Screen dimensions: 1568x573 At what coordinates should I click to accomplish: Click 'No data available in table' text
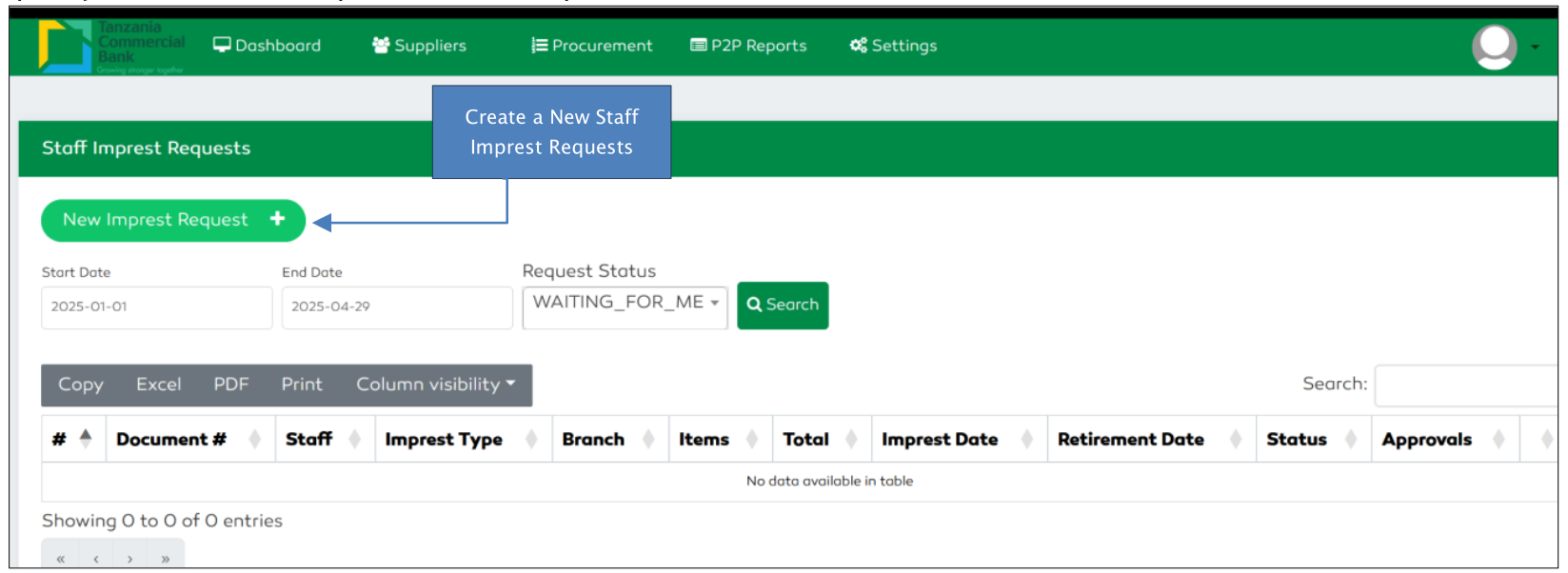coord(829,482)
